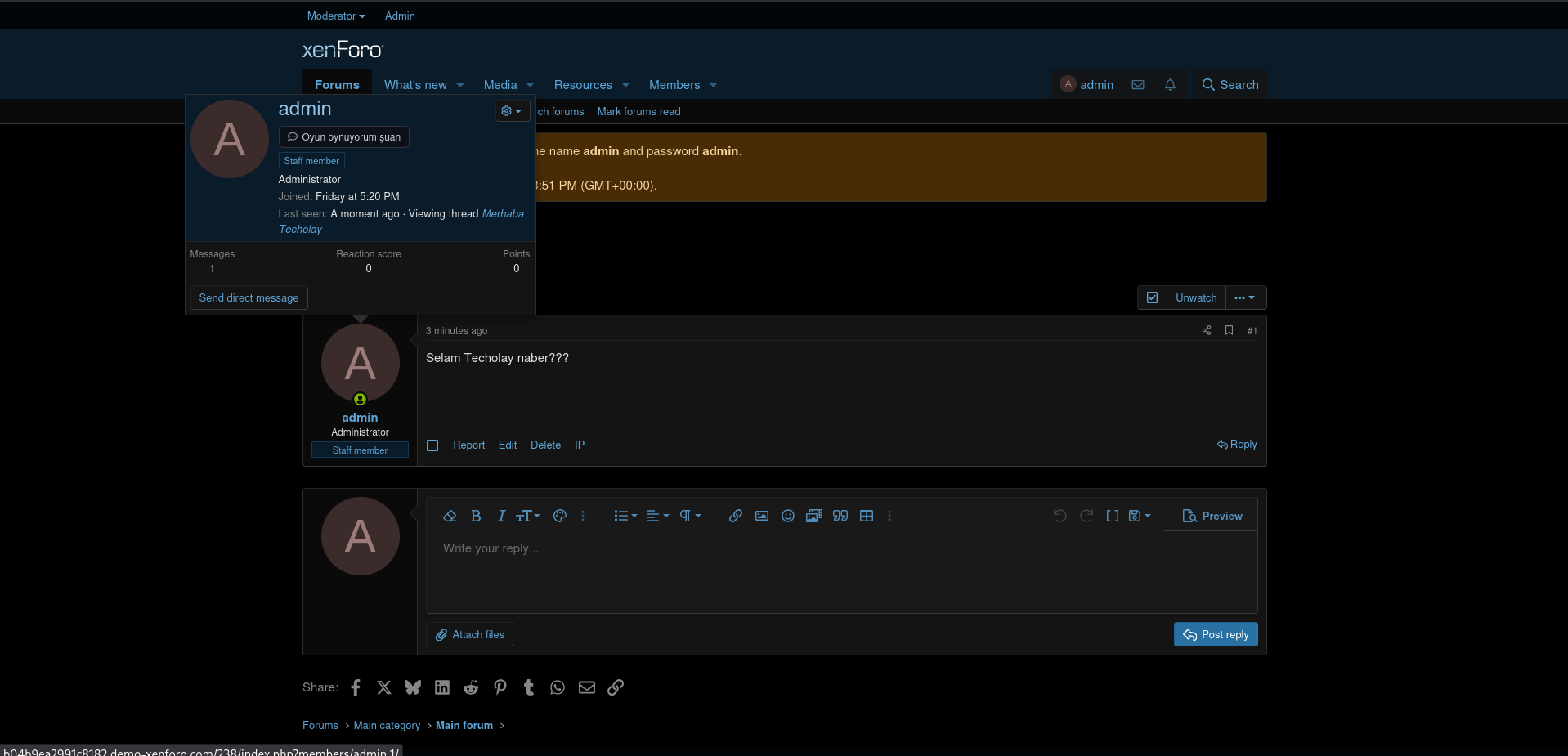Expand the What's new submenu arrow
This screenshot has height=756, width=1568.
click(x=460, y=85)
